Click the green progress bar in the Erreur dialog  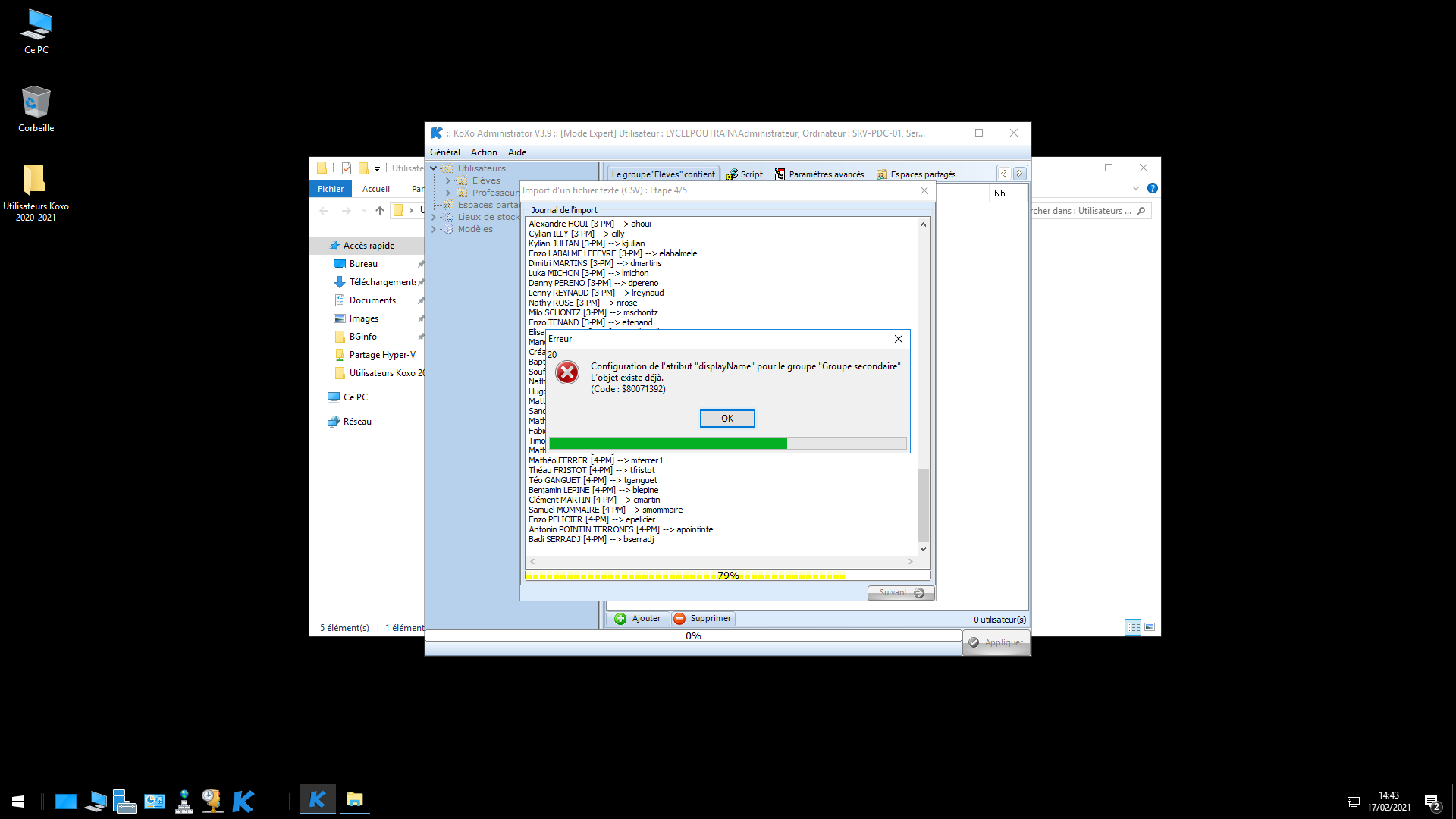click(726, 444)
